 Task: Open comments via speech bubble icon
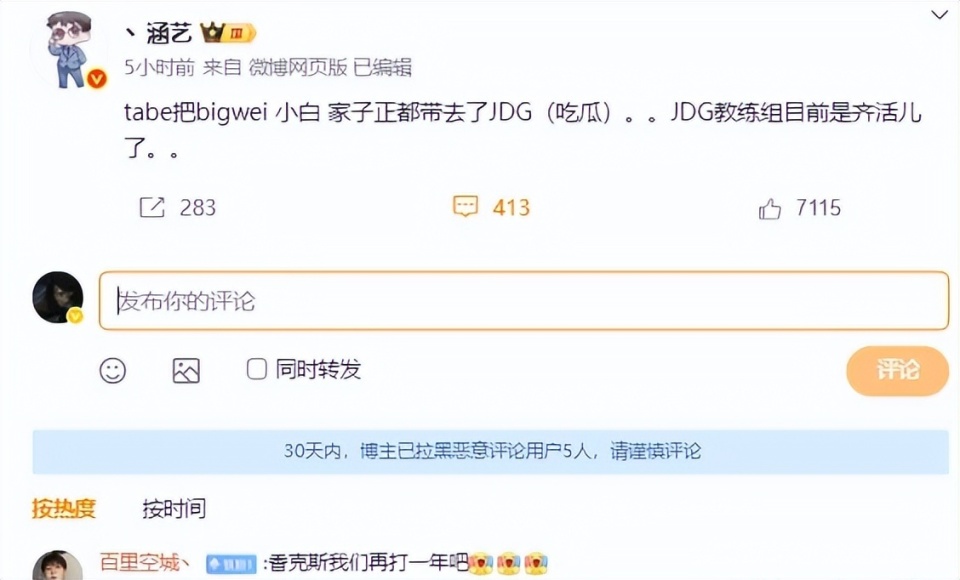(x=465, y=206)
